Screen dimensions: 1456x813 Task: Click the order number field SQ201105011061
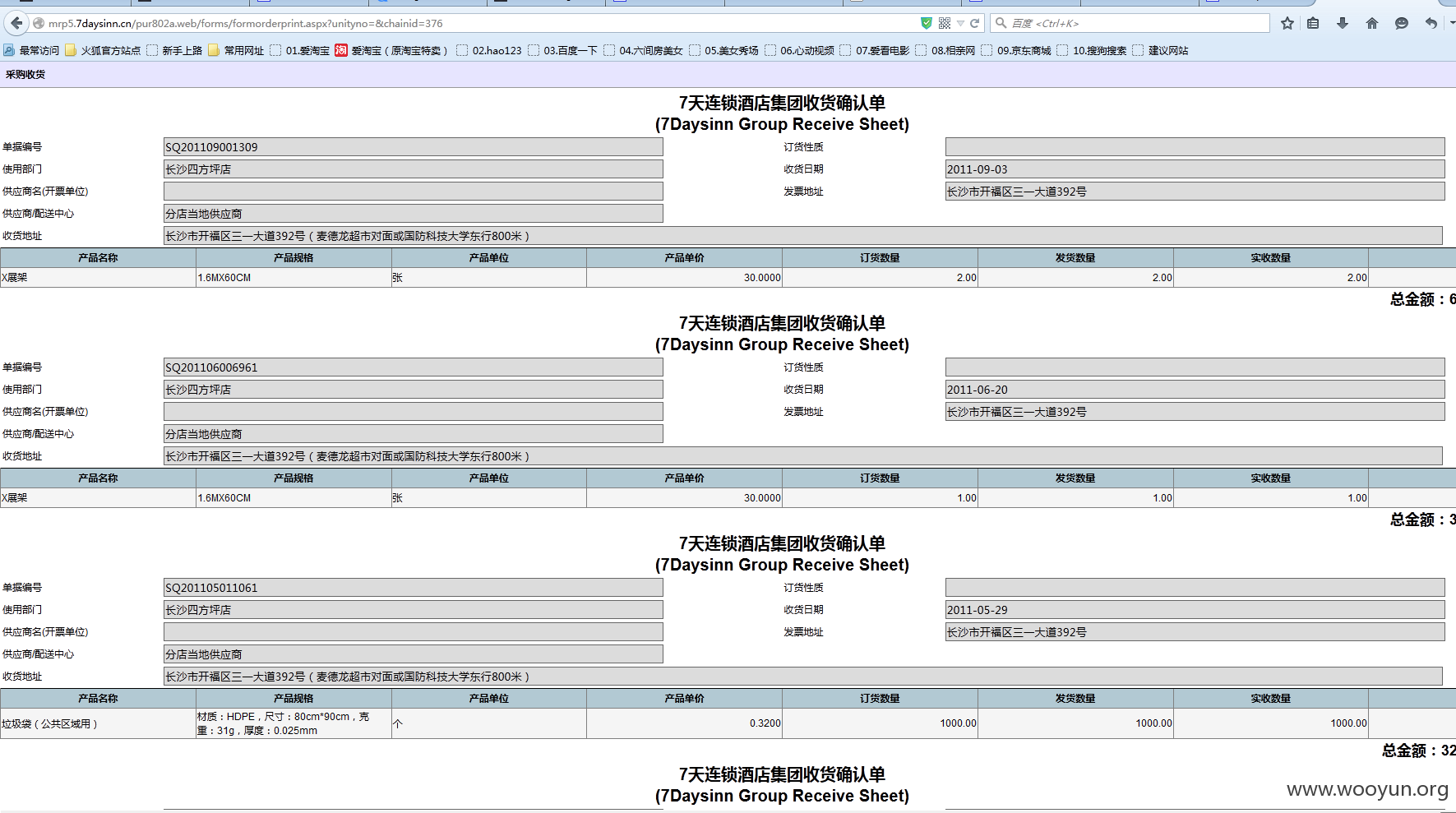point(414,588)
